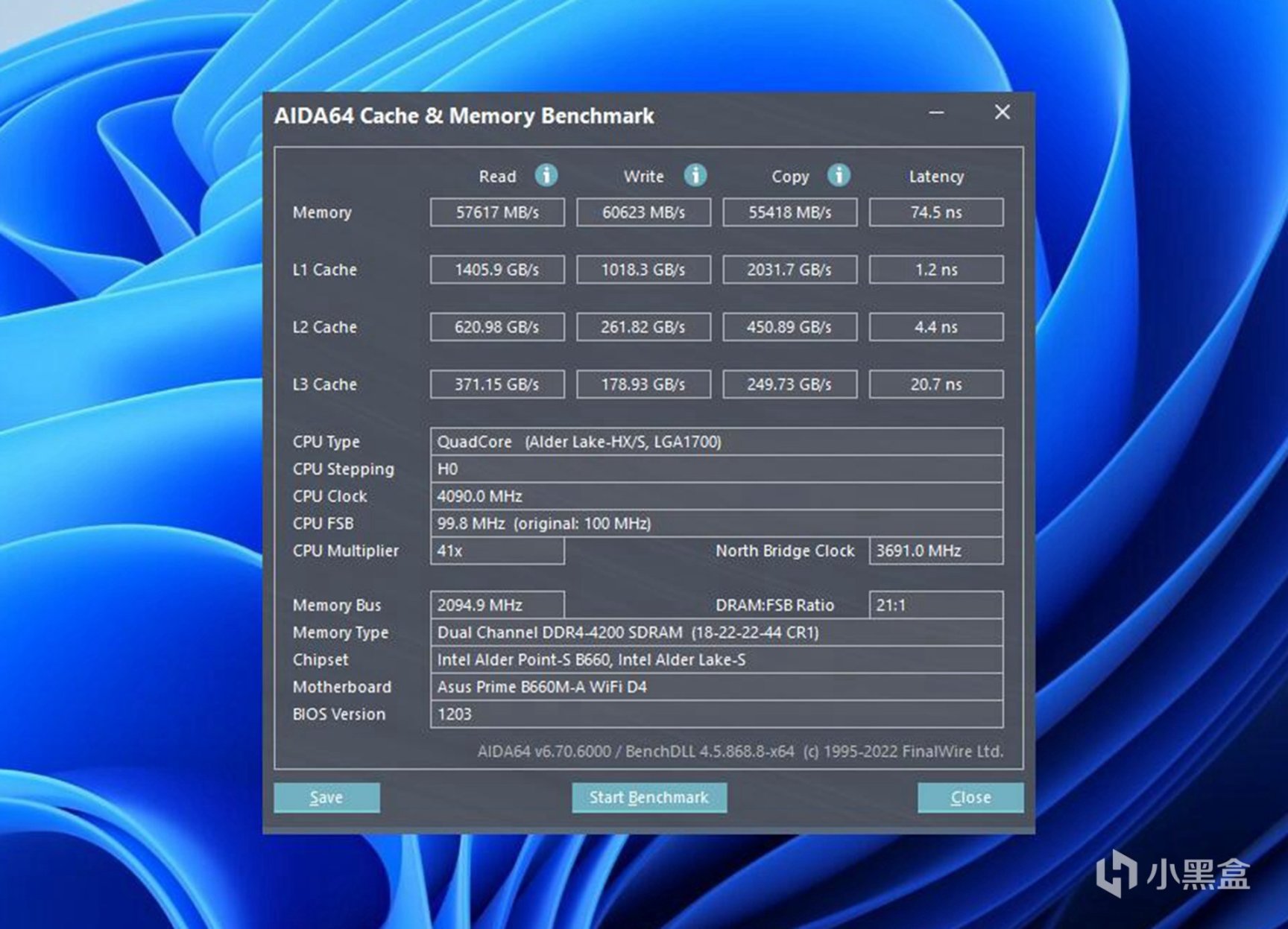Click the Memory Bus value 2094.9 MHz

pos(497,605)
